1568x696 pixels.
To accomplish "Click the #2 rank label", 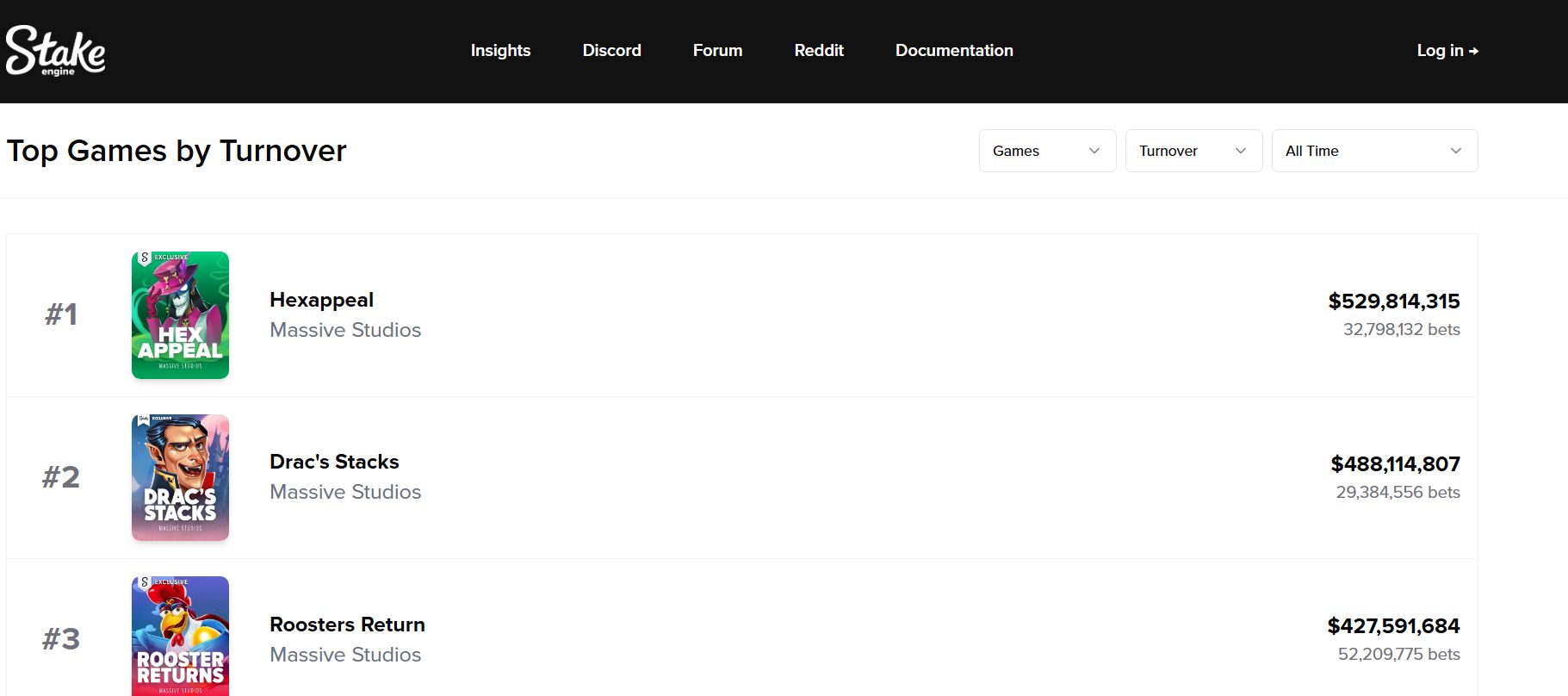I will (61, 477).
